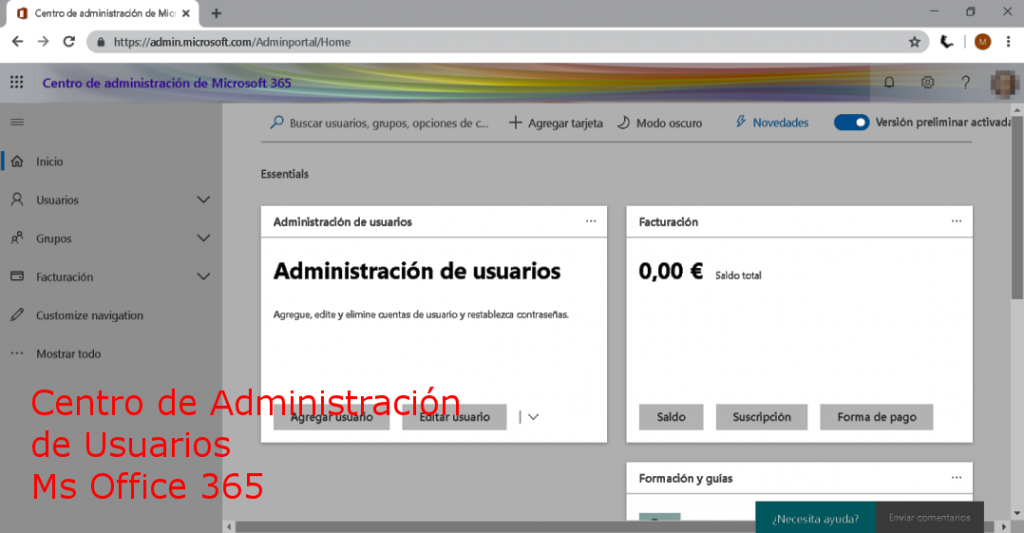Click the lock icon in address bar
The height and width of the screenshot is (533, 1024).
coord(101,42)
